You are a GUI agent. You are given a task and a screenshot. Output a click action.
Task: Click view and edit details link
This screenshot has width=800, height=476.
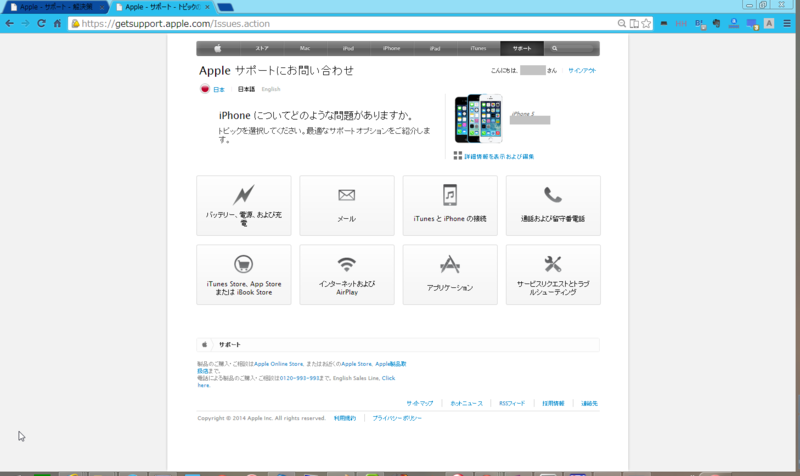[499, 157]
